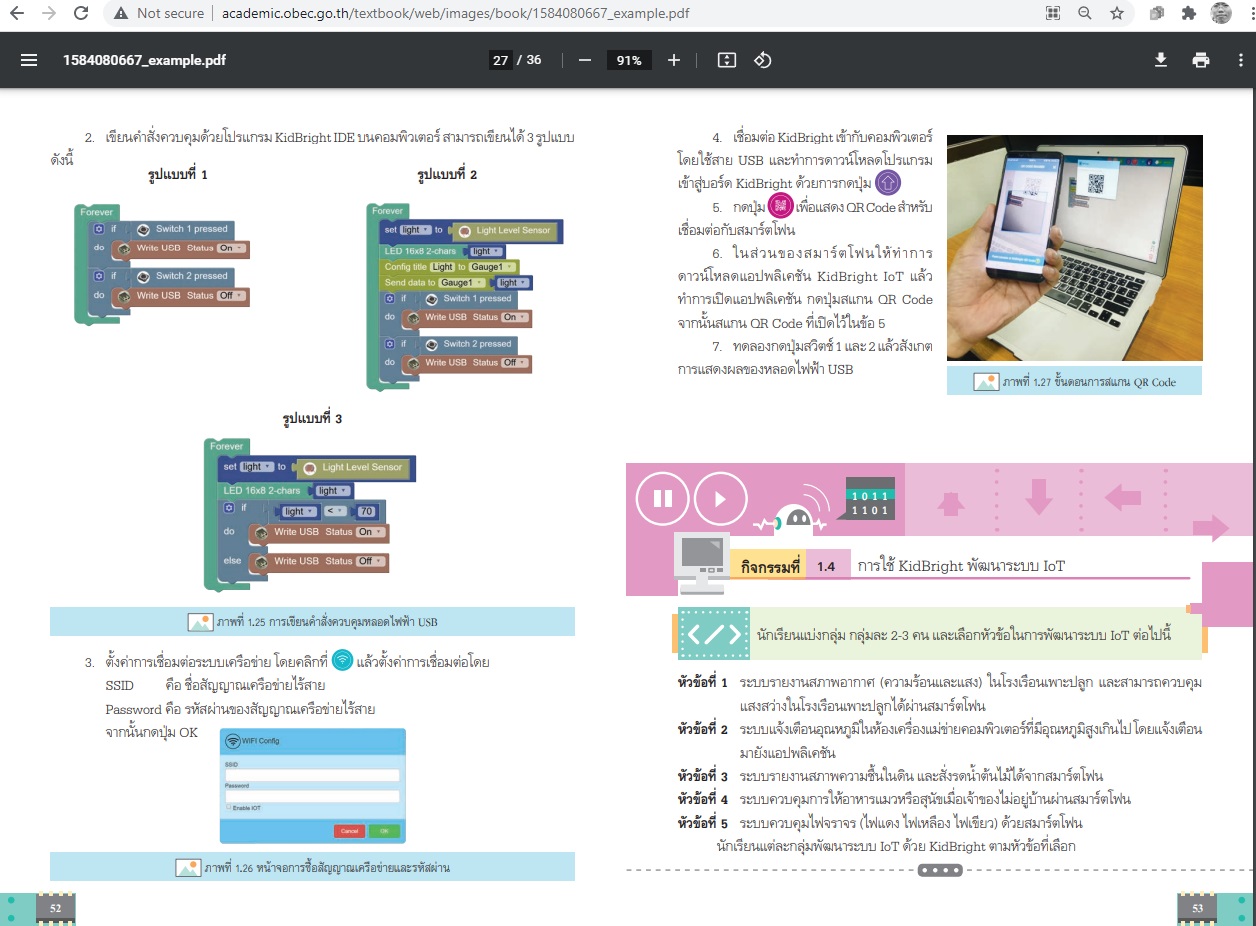This screenshot has height=926, width=1256.
Task: Click the zoom in plus button
Action: click(674, 60)
